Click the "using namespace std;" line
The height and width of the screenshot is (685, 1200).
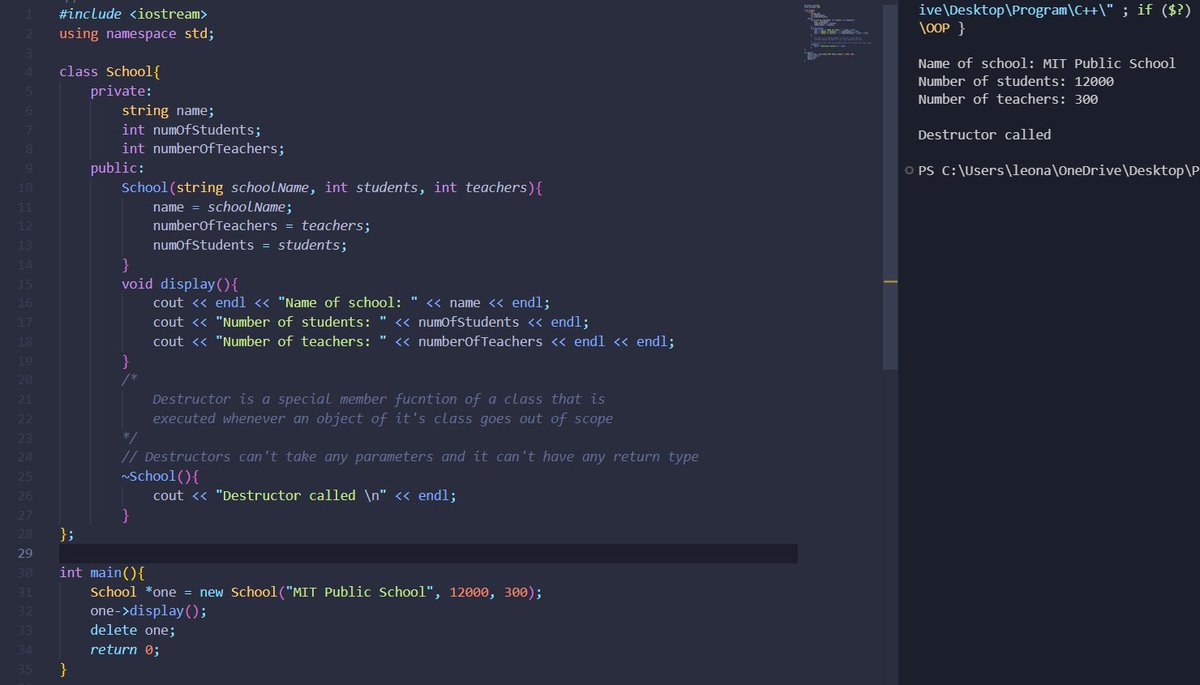137,33
